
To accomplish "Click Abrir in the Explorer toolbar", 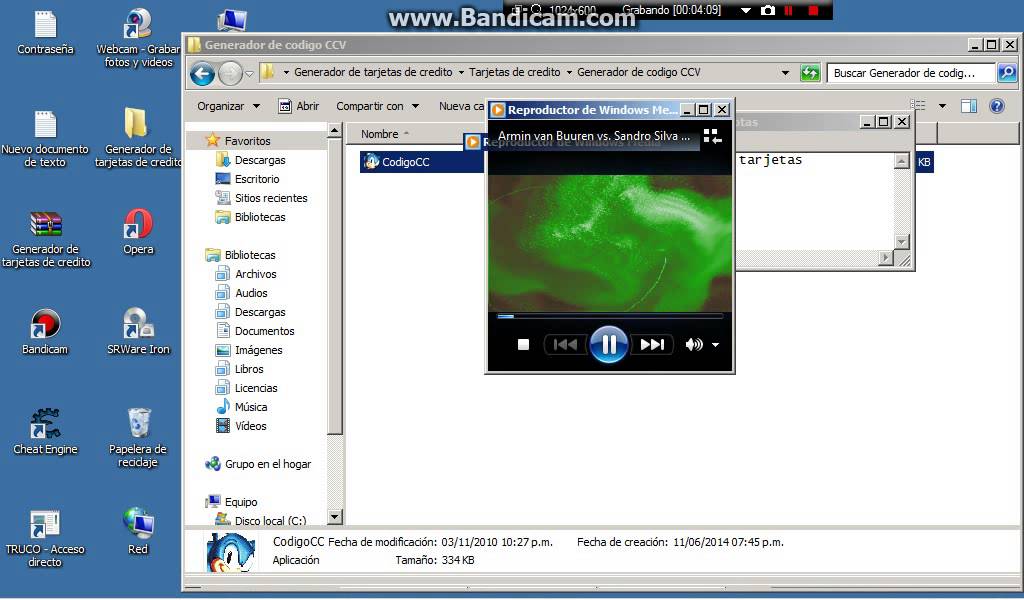I will 299,106.
